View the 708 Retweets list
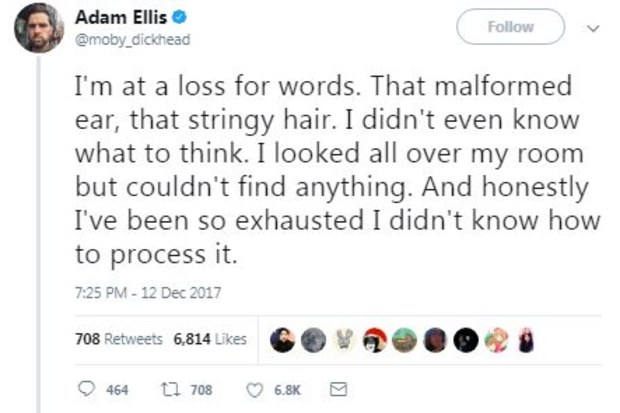Screen dimensions: 620x413 (x=119, y=339)
